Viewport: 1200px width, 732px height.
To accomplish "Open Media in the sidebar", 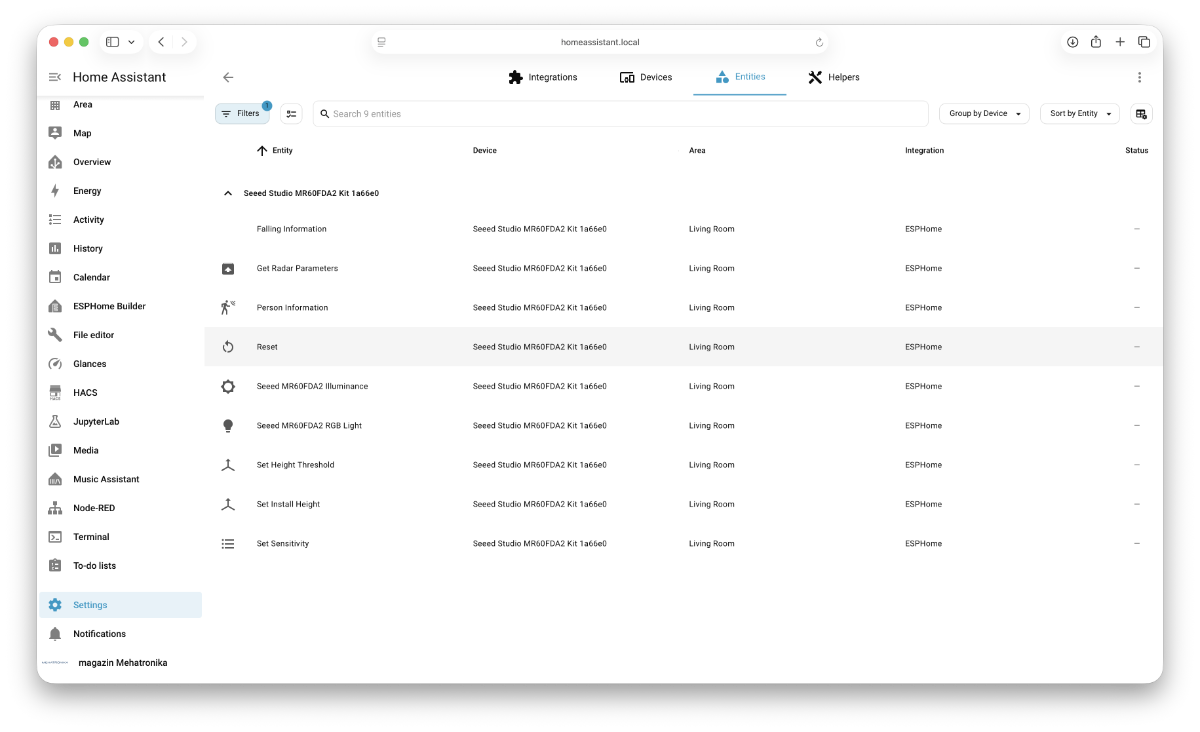I will (x=120, y=450).
